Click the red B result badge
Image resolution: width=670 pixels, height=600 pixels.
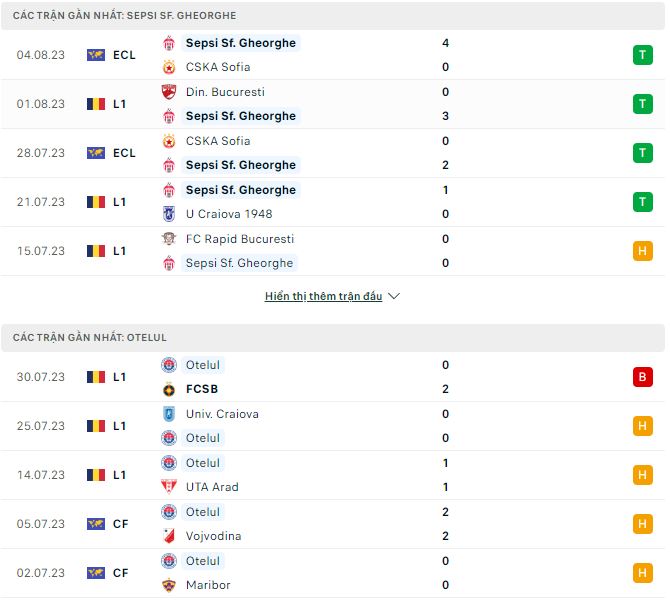642,377
